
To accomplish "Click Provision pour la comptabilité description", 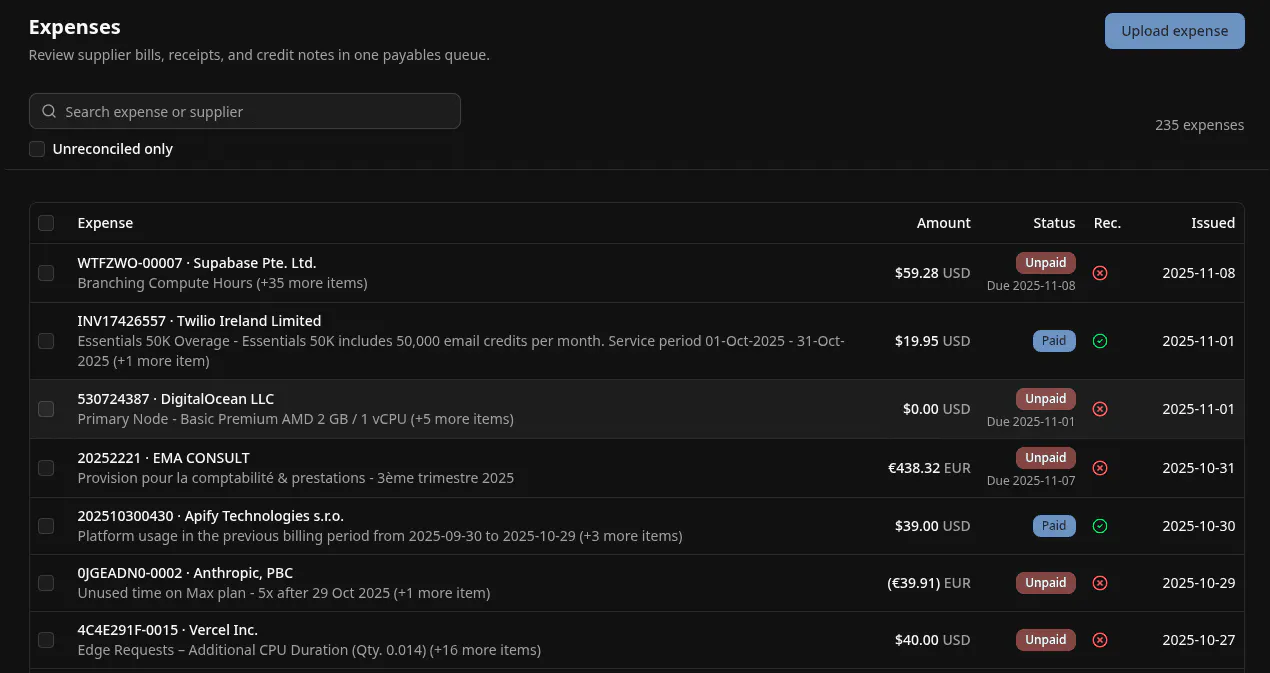I will 295,478.
